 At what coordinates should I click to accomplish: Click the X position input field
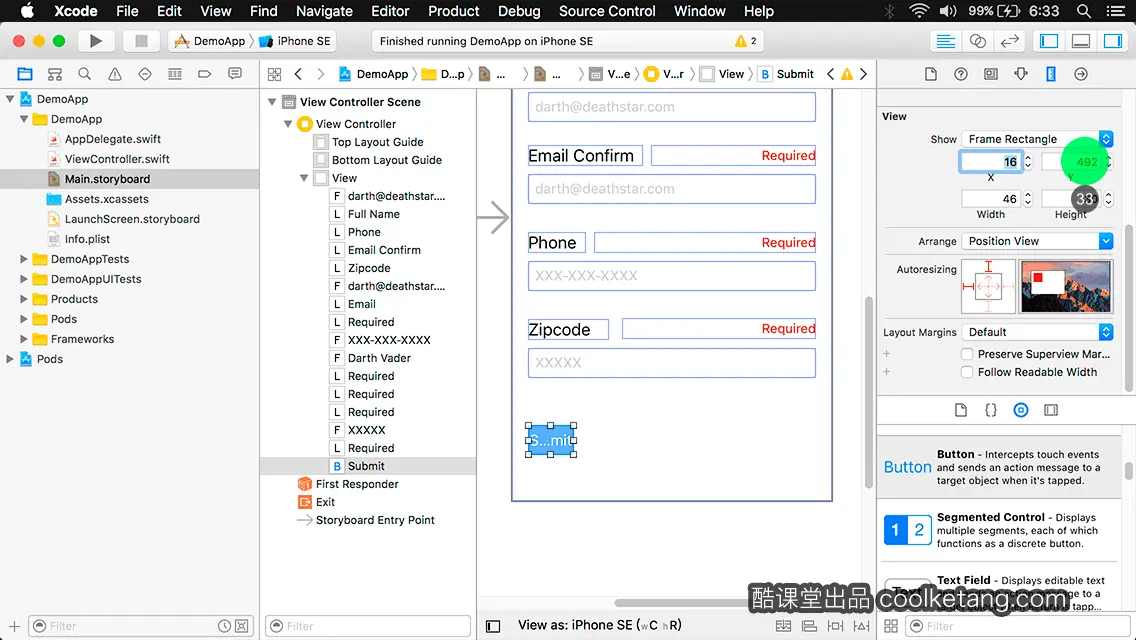[x=990, y=162]
